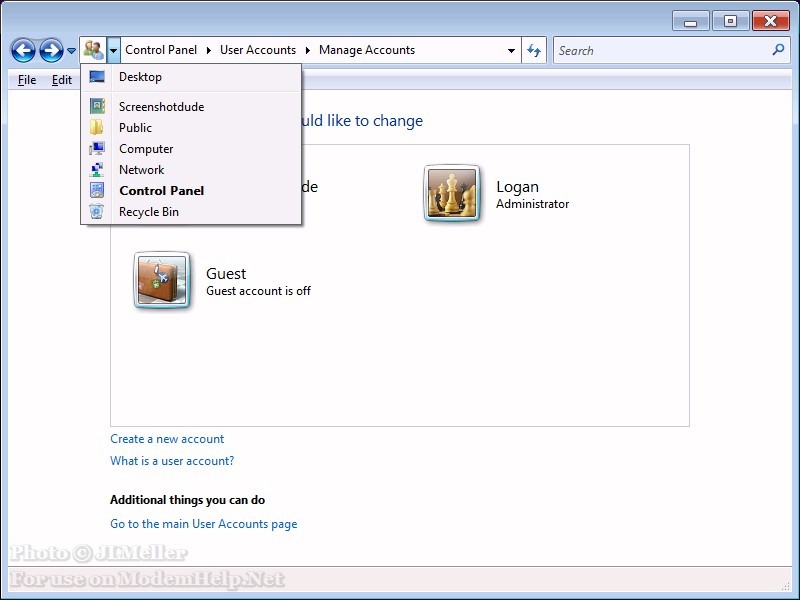Click the 'Guest account is off' text

pos(258,291)
